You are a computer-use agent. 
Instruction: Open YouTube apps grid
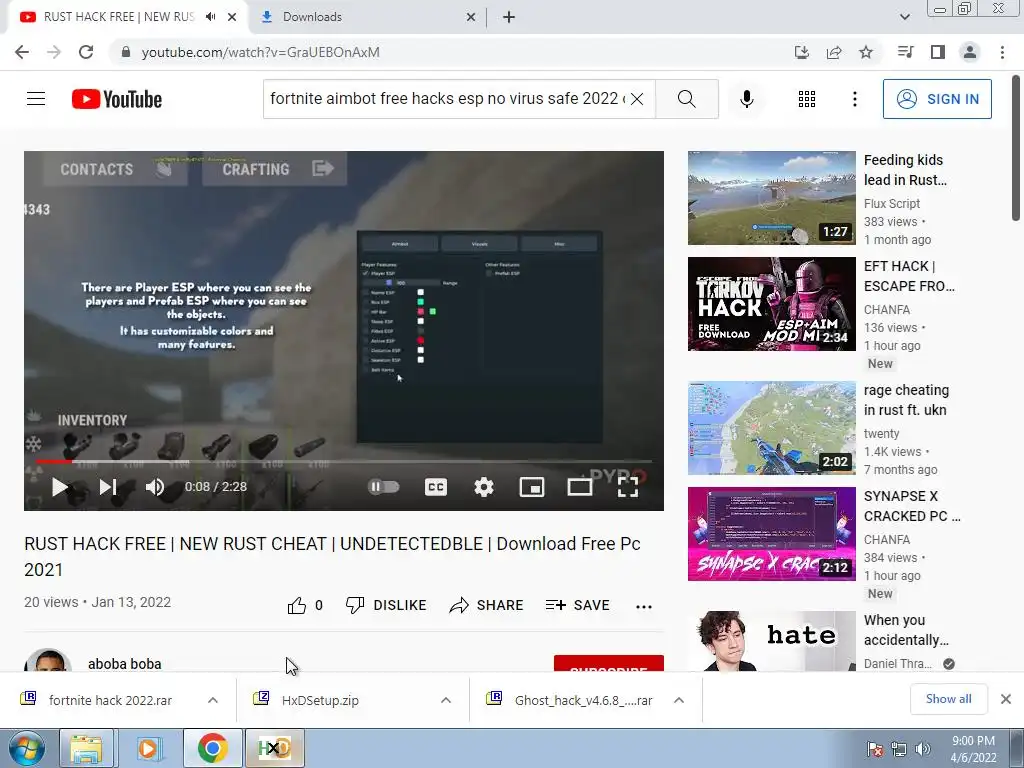pos(807,99)
